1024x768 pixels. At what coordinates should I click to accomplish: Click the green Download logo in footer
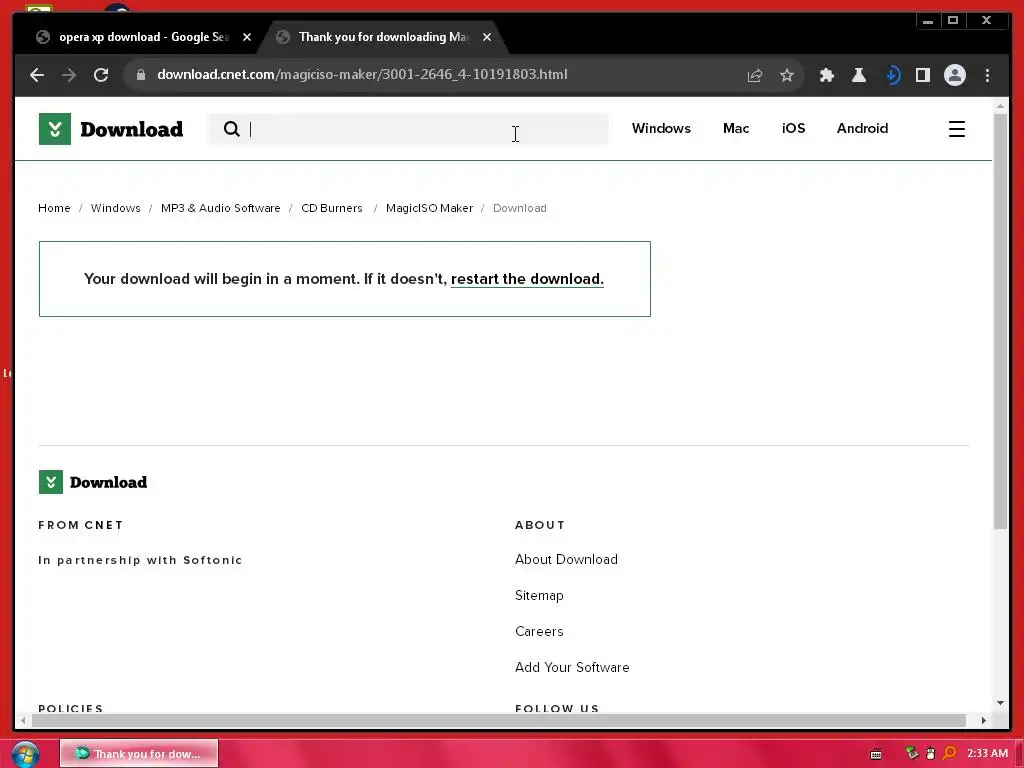point(51,482)
